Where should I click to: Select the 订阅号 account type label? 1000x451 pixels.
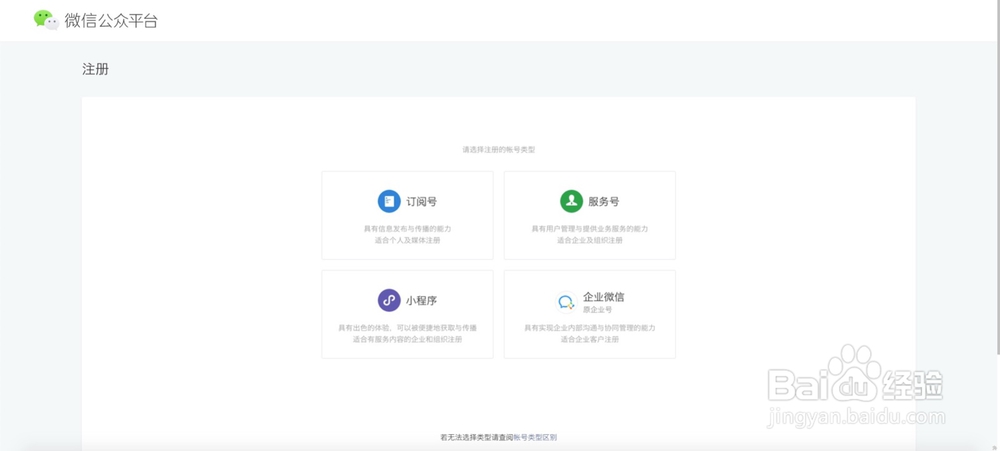(422, 202)
